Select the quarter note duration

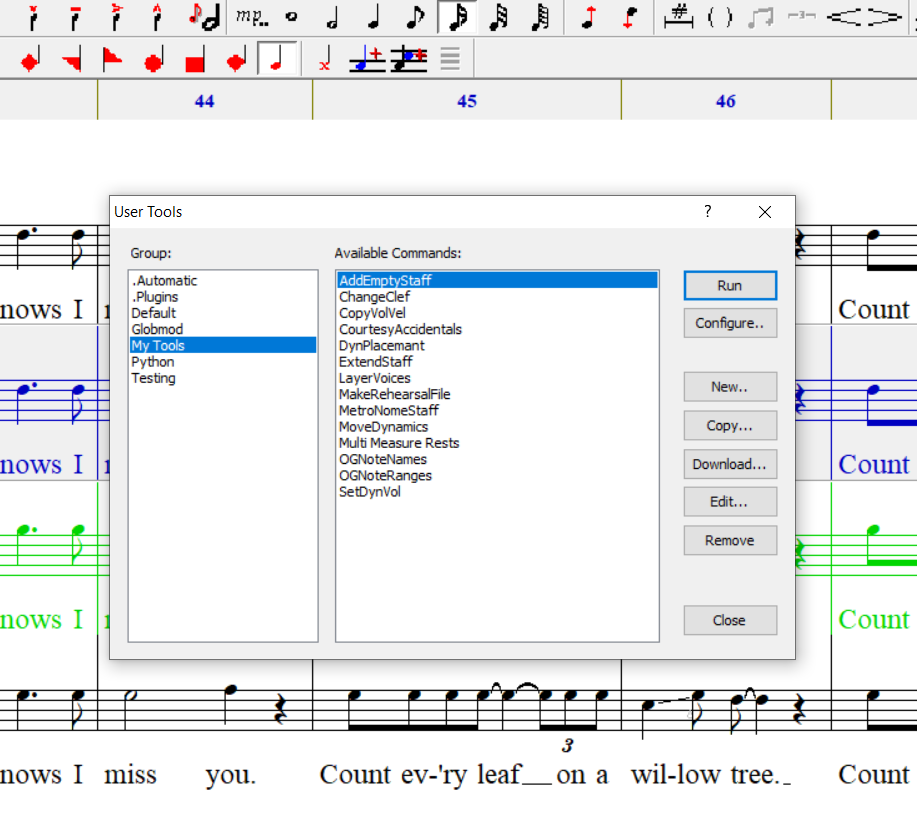pyautogui.click(x=374, y=17)
